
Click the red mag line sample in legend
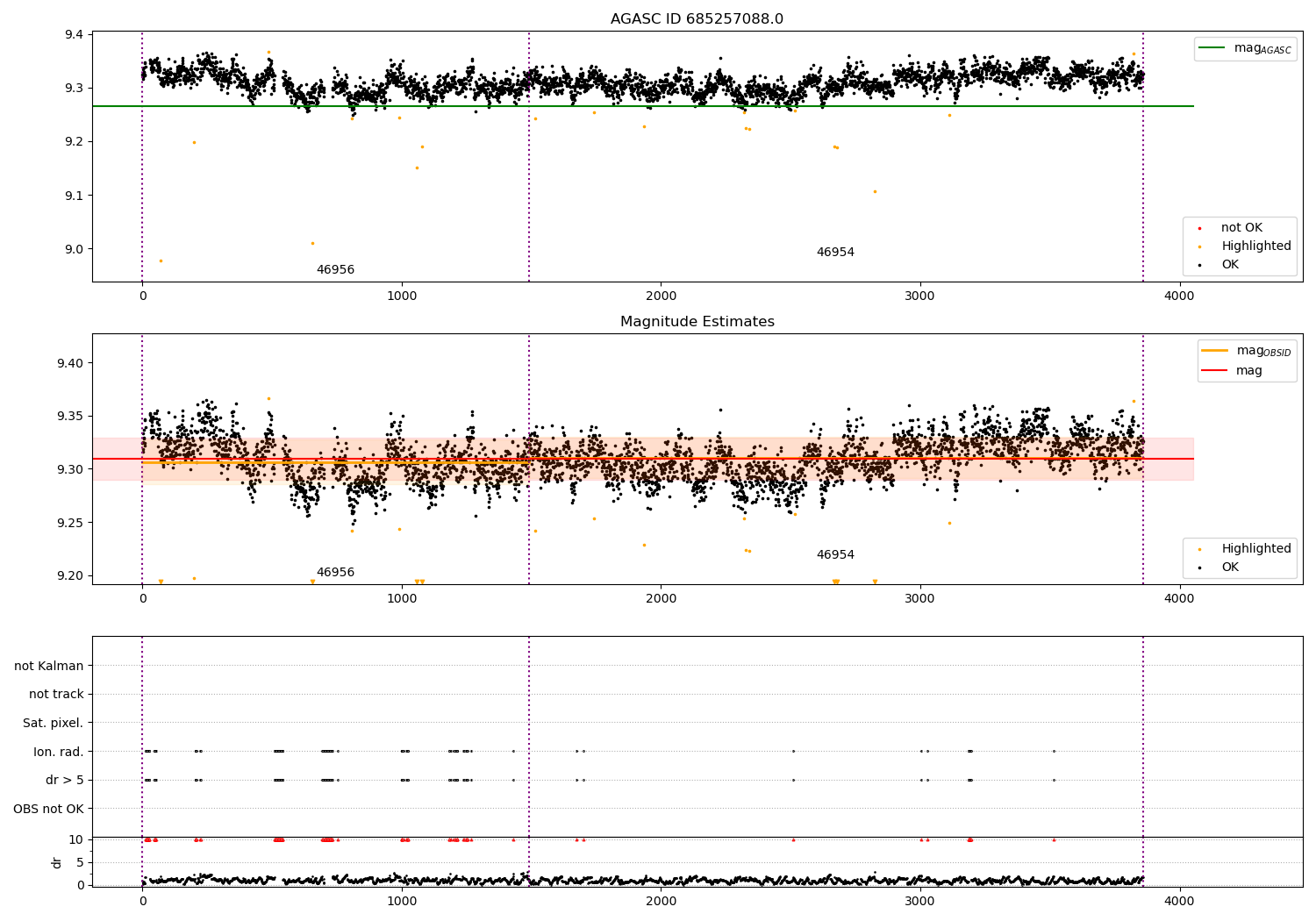coord(1214,370)
